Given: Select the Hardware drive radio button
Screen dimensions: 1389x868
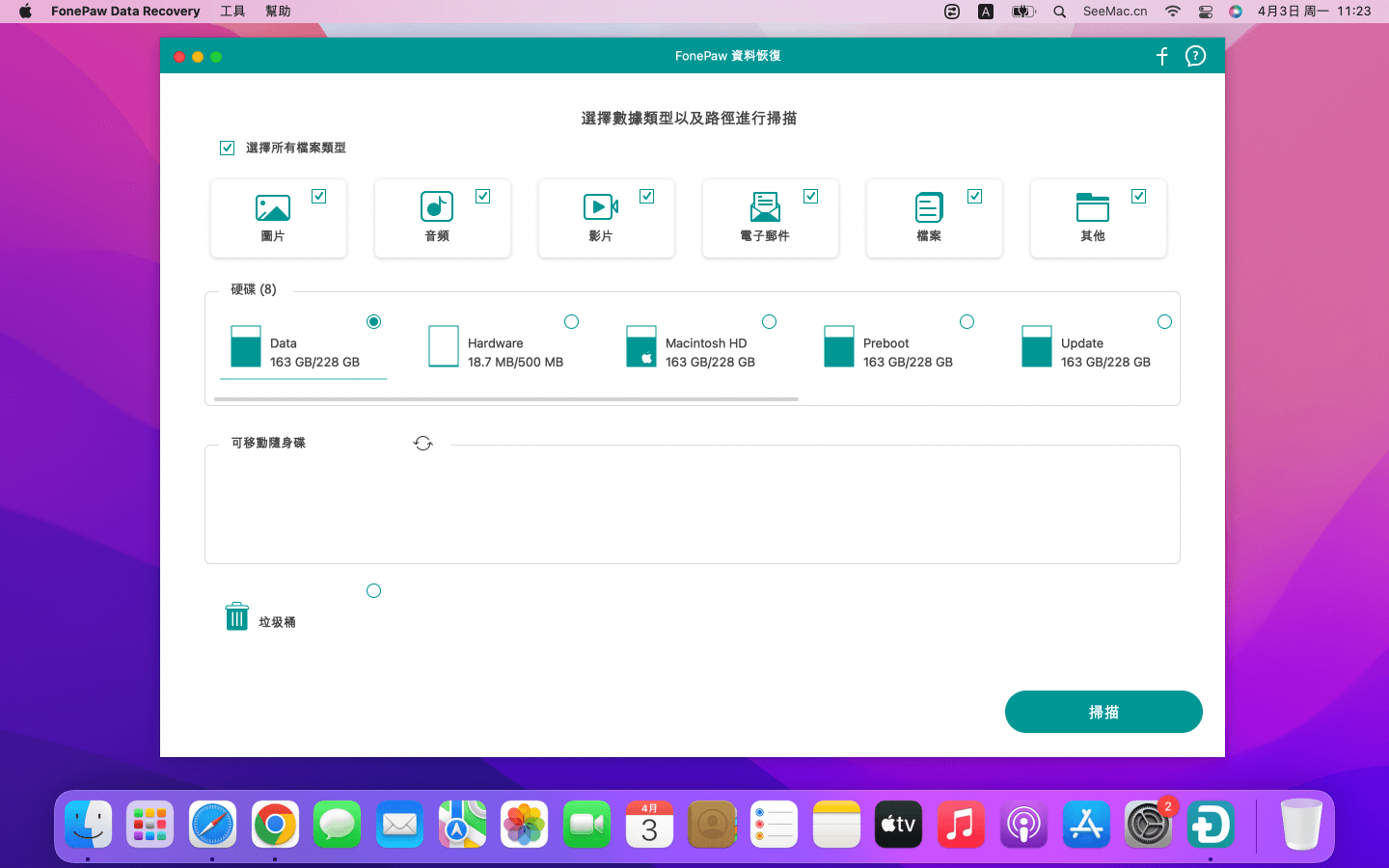Looking at the screenshot, I should (x=571, y=322).
